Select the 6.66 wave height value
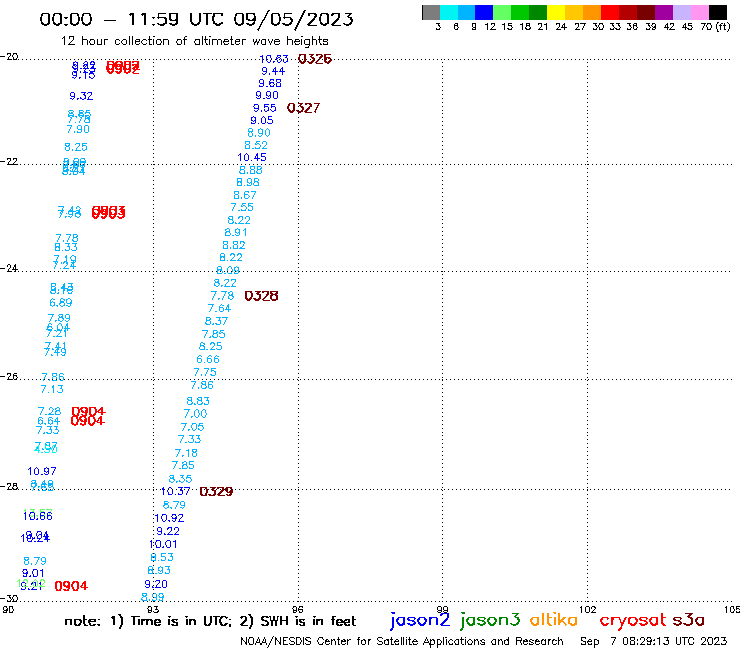This screenshot has height=650, width=740. click(208, 360)
